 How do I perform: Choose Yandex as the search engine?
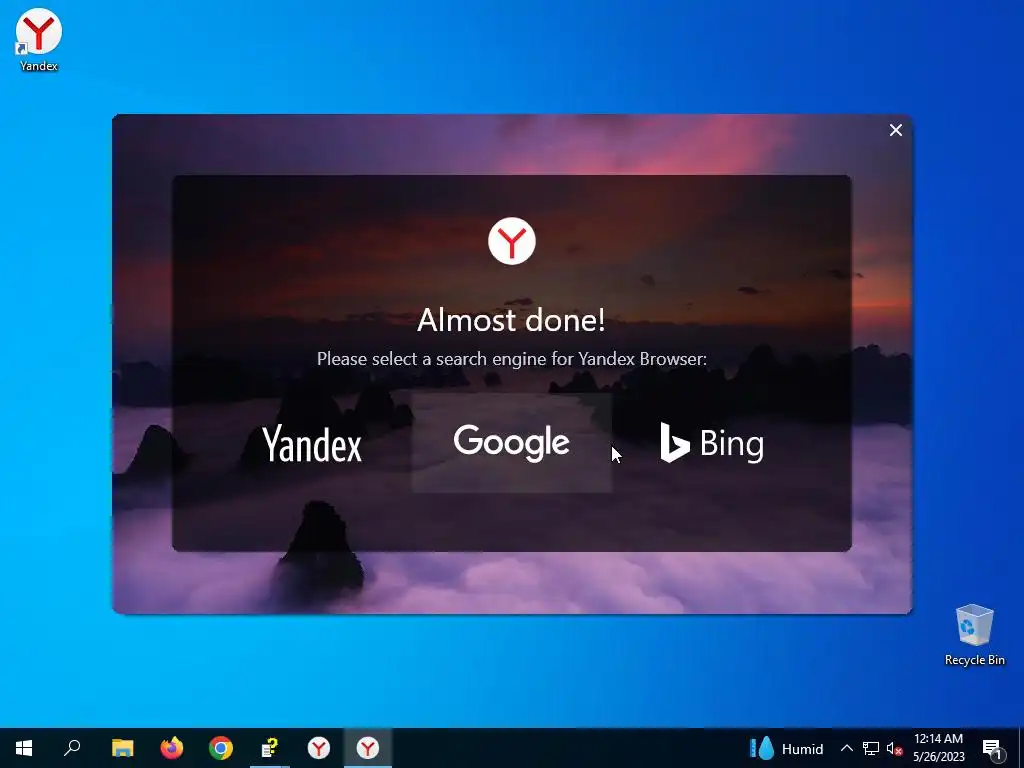(x=312, y=444)
